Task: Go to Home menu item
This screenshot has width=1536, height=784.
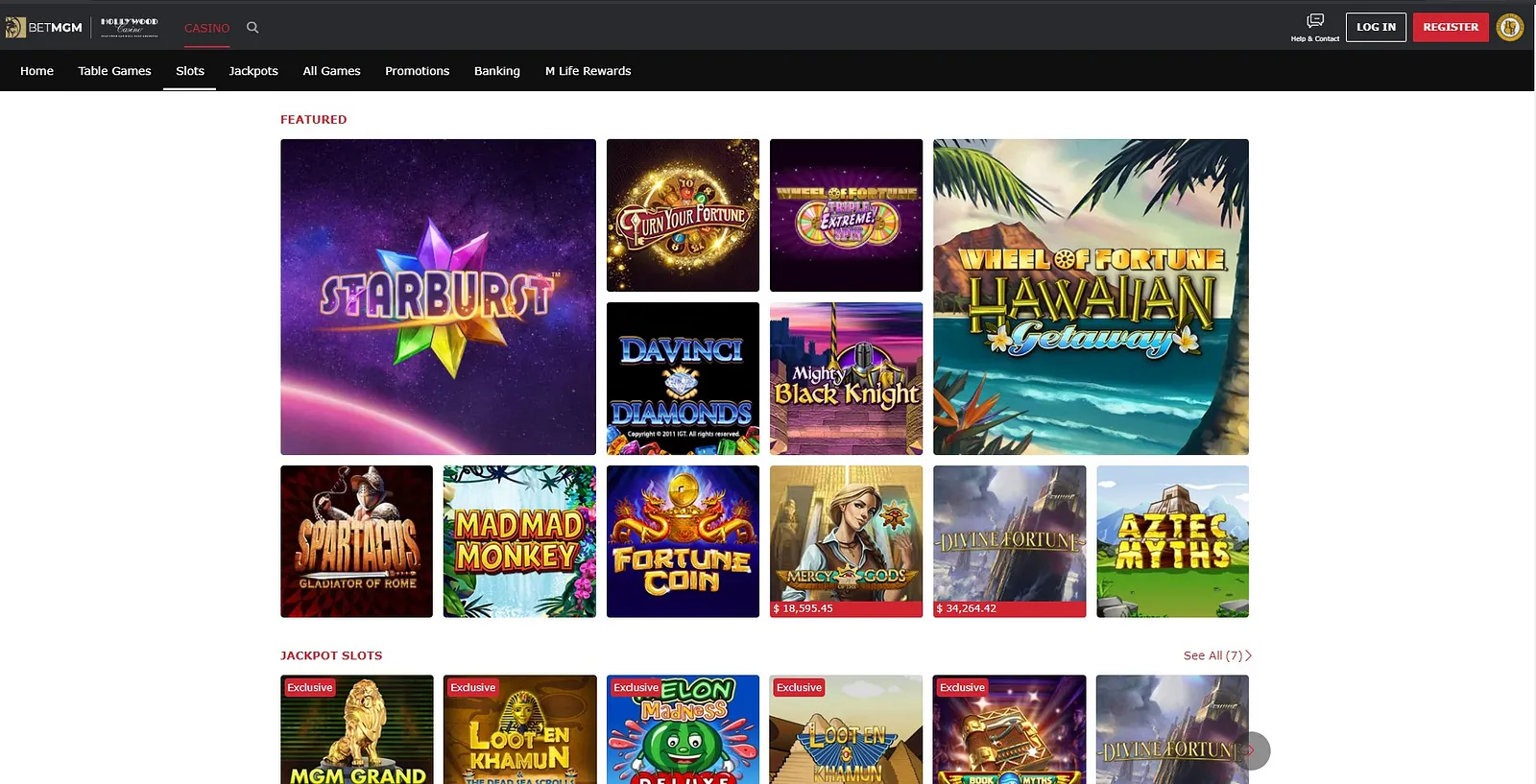Action: click(36, 71)
